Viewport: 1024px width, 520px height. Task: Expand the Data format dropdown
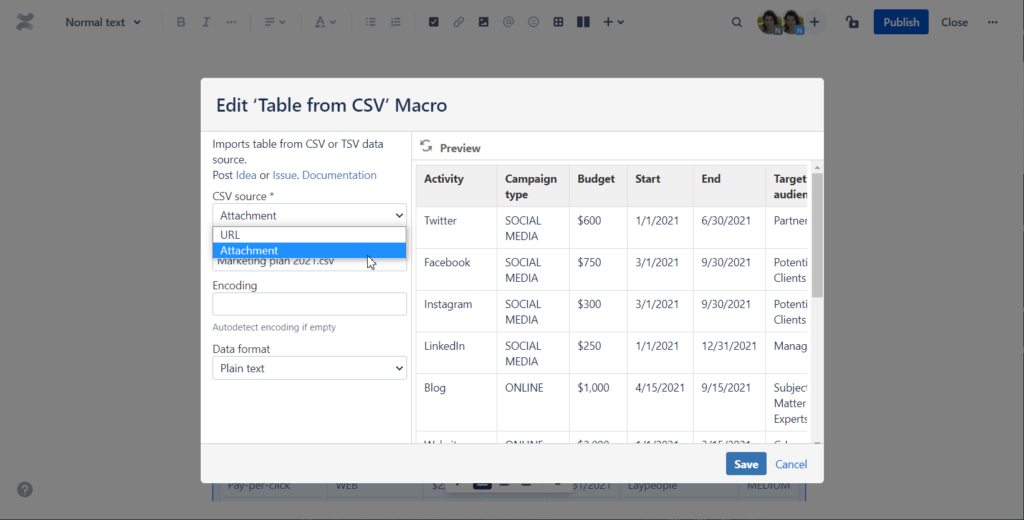(x=309, y=368)
